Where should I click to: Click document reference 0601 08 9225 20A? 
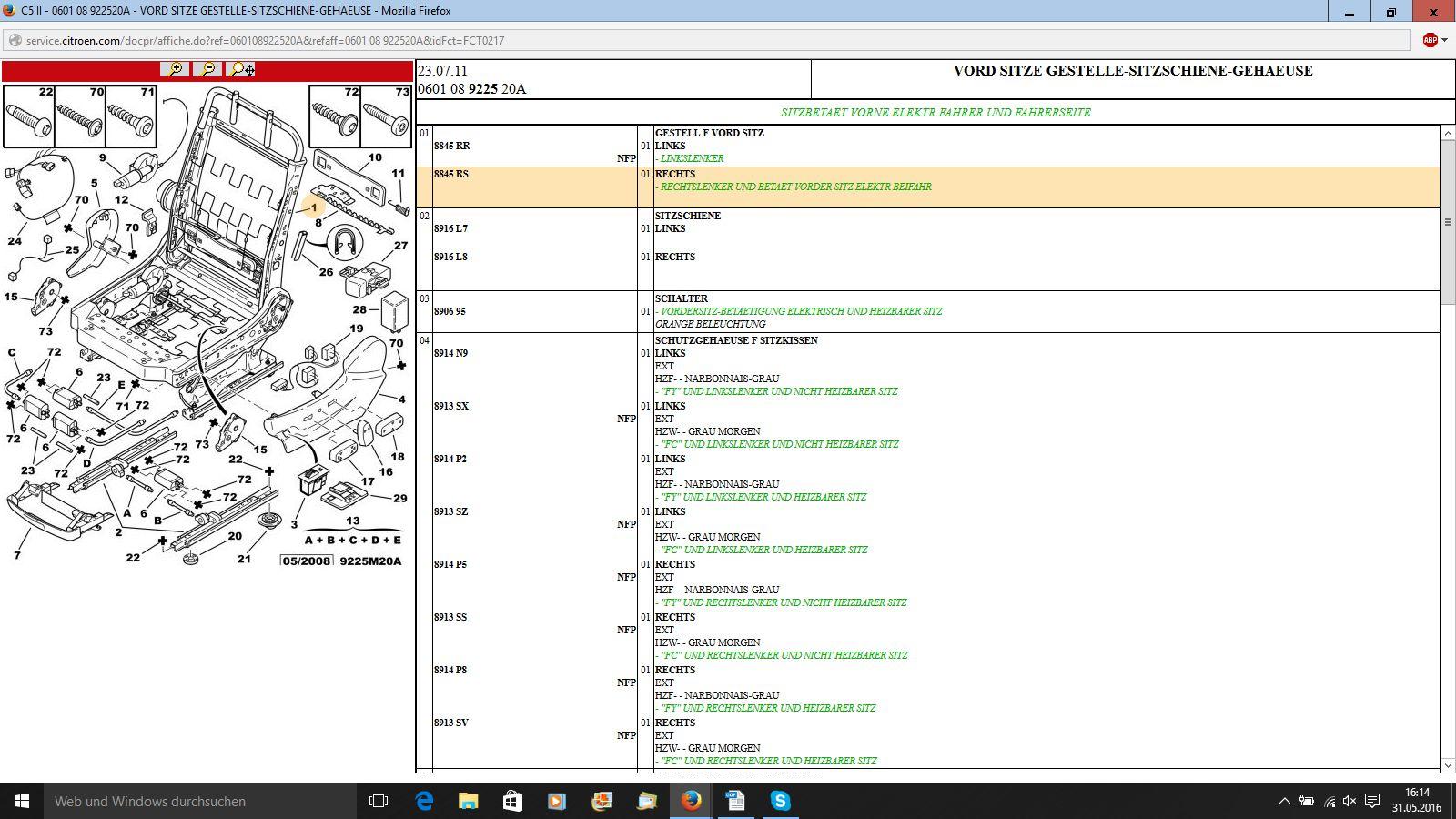coord(471,89)
